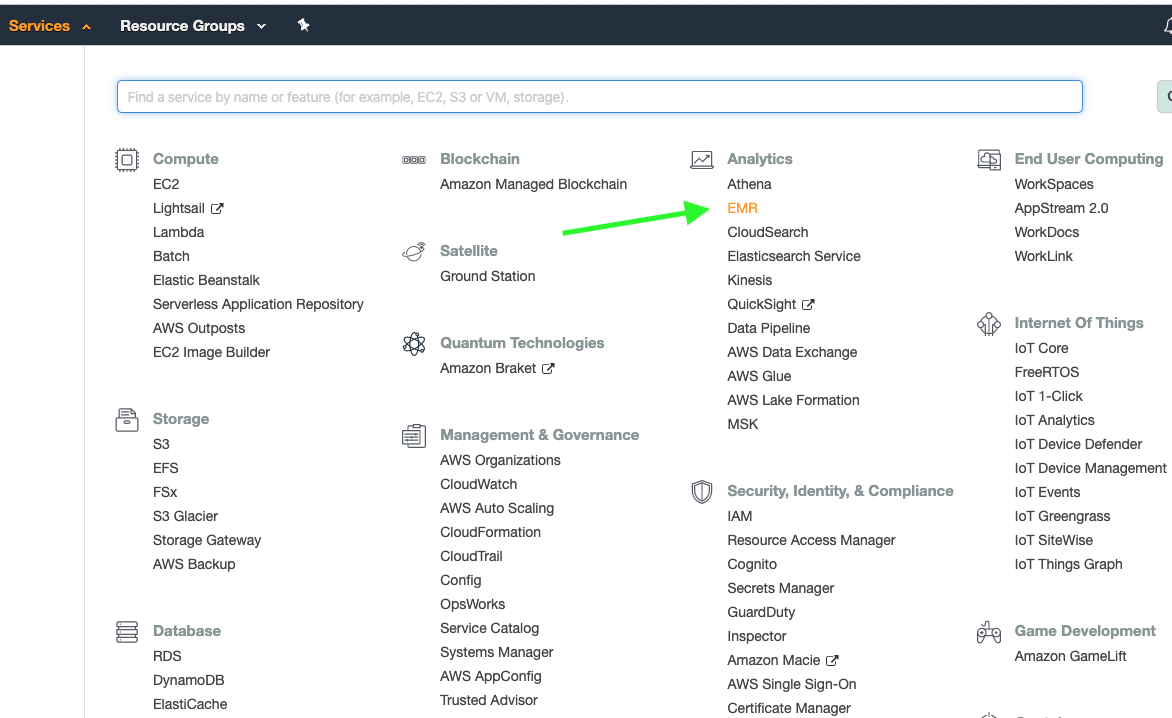
Task: Click the Internet Of Things icon
Action: click(989, 324)
